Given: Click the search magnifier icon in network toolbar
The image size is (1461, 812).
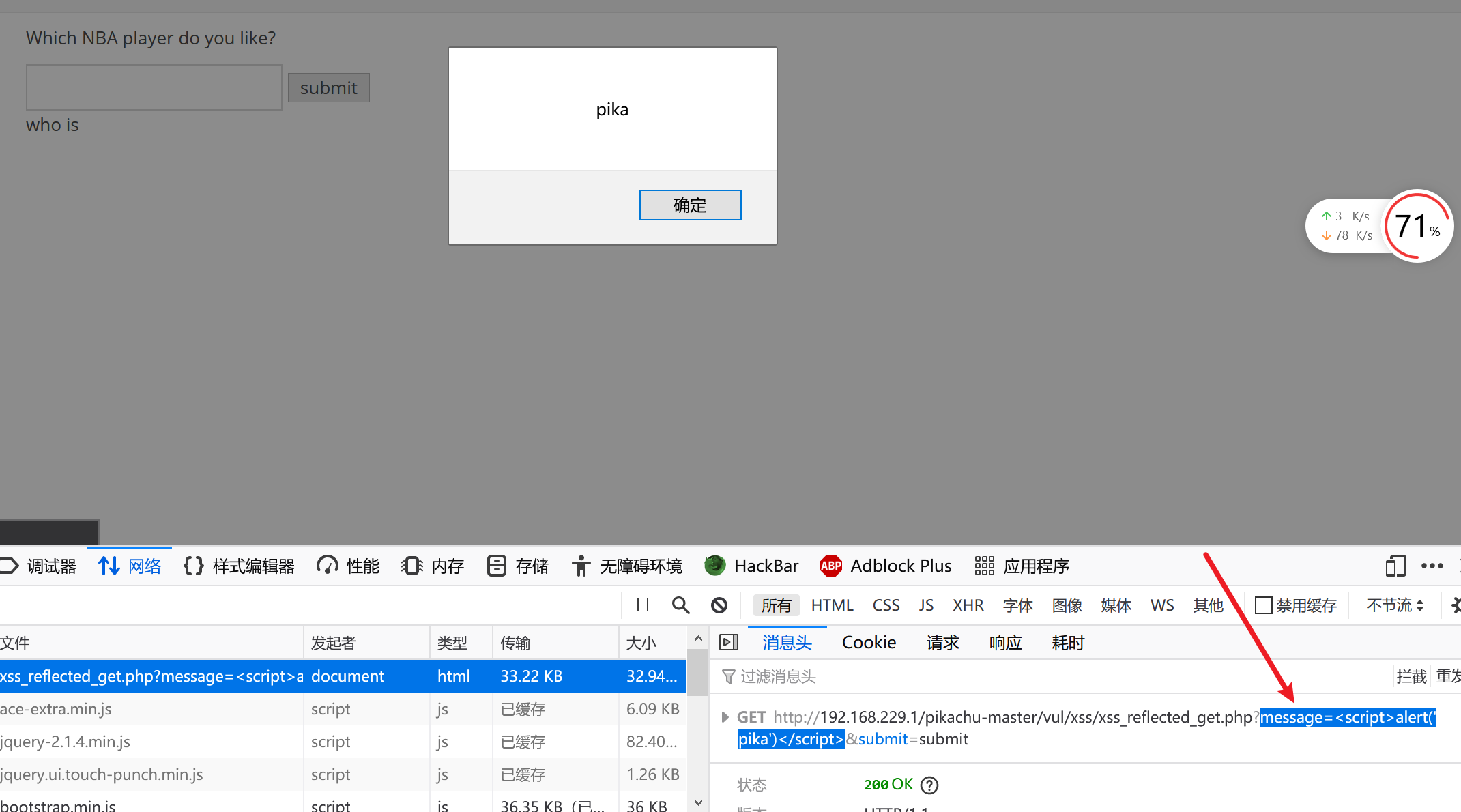Looking at the screenshot, I should [x=680, y=605].
